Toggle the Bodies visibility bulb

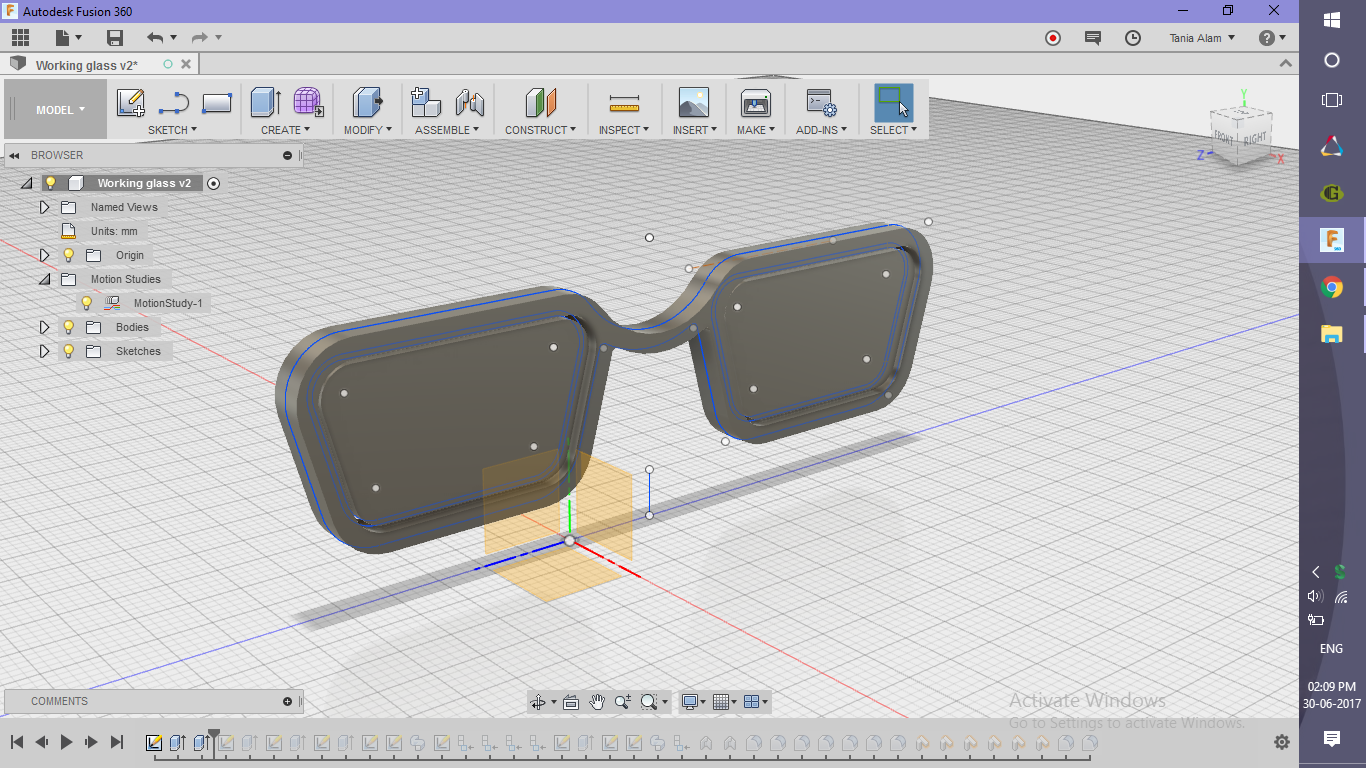point(68,327)
